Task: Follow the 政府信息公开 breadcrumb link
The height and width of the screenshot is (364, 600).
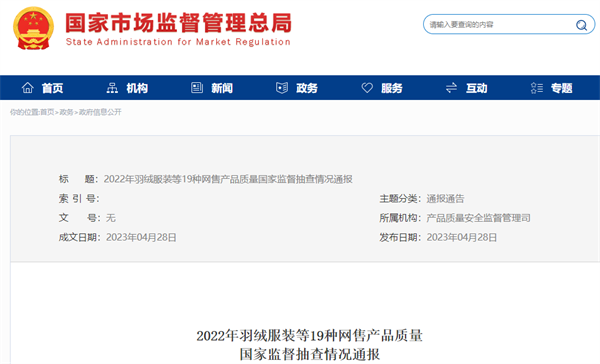Action: (100, 112)
